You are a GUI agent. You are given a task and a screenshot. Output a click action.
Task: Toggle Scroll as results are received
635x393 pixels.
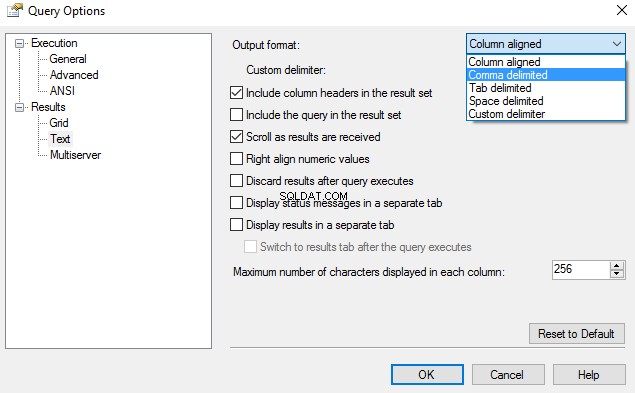237,137
